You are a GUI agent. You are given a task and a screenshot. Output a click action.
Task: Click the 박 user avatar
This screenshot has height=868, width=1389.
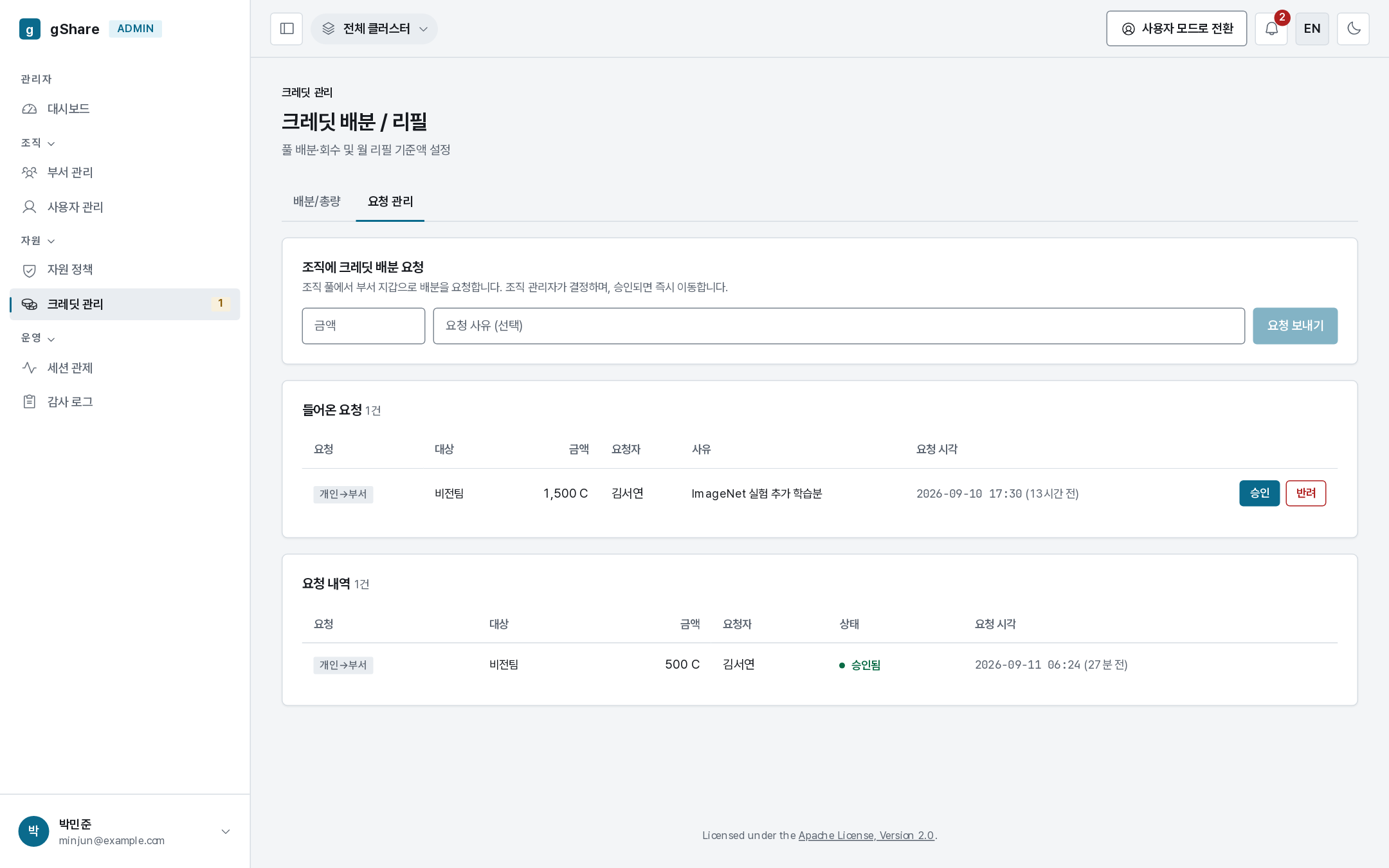coord(34,831)
